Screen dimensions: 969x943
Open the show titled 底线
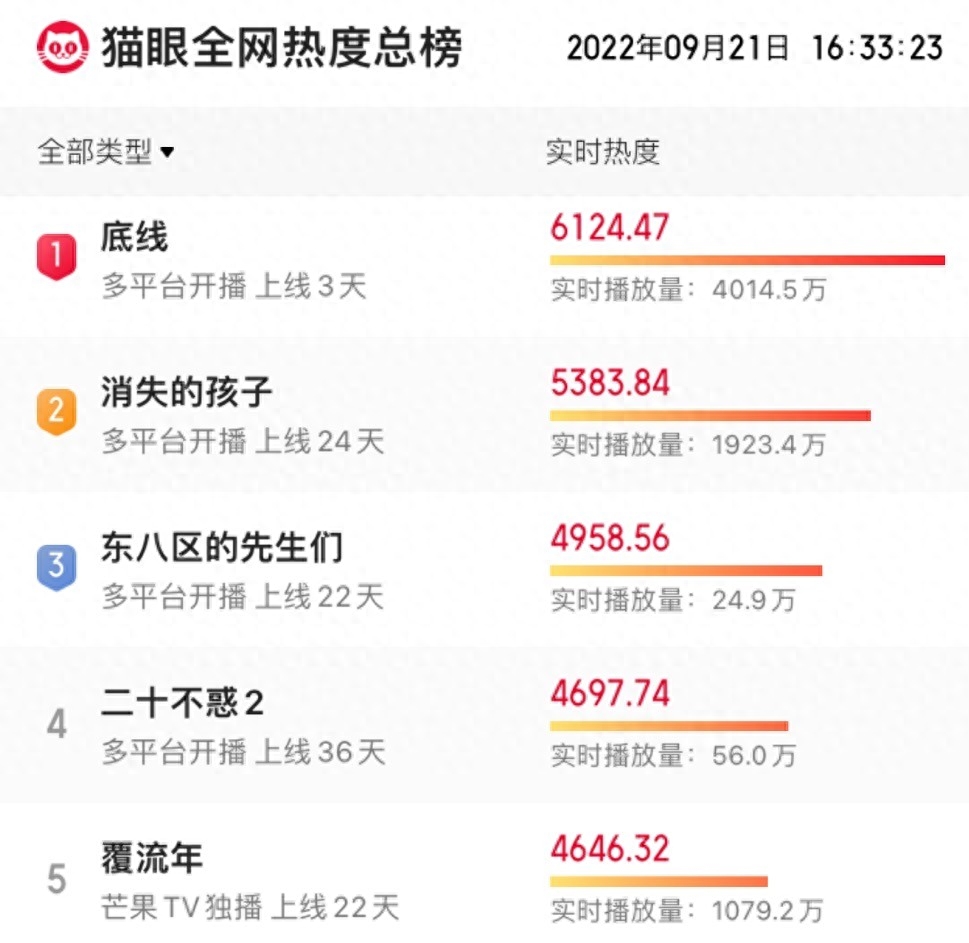click(x=134, y=238)
